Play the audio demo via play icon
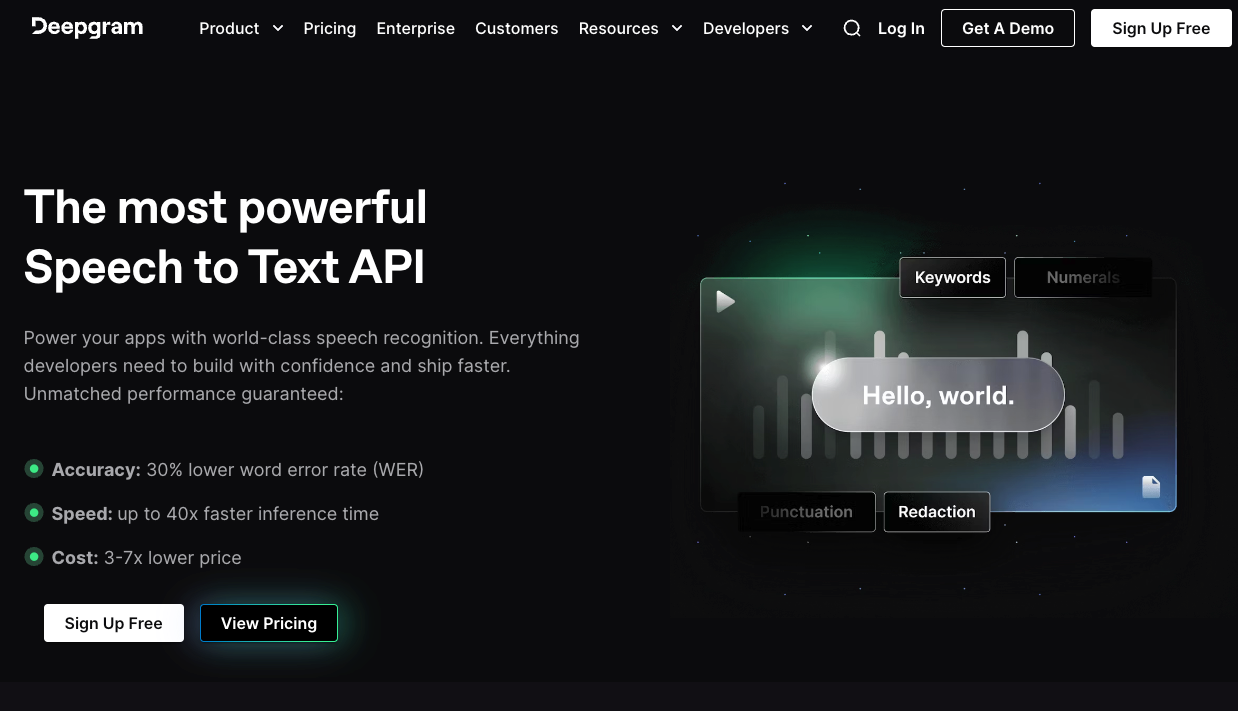 (x=726, y=301)
